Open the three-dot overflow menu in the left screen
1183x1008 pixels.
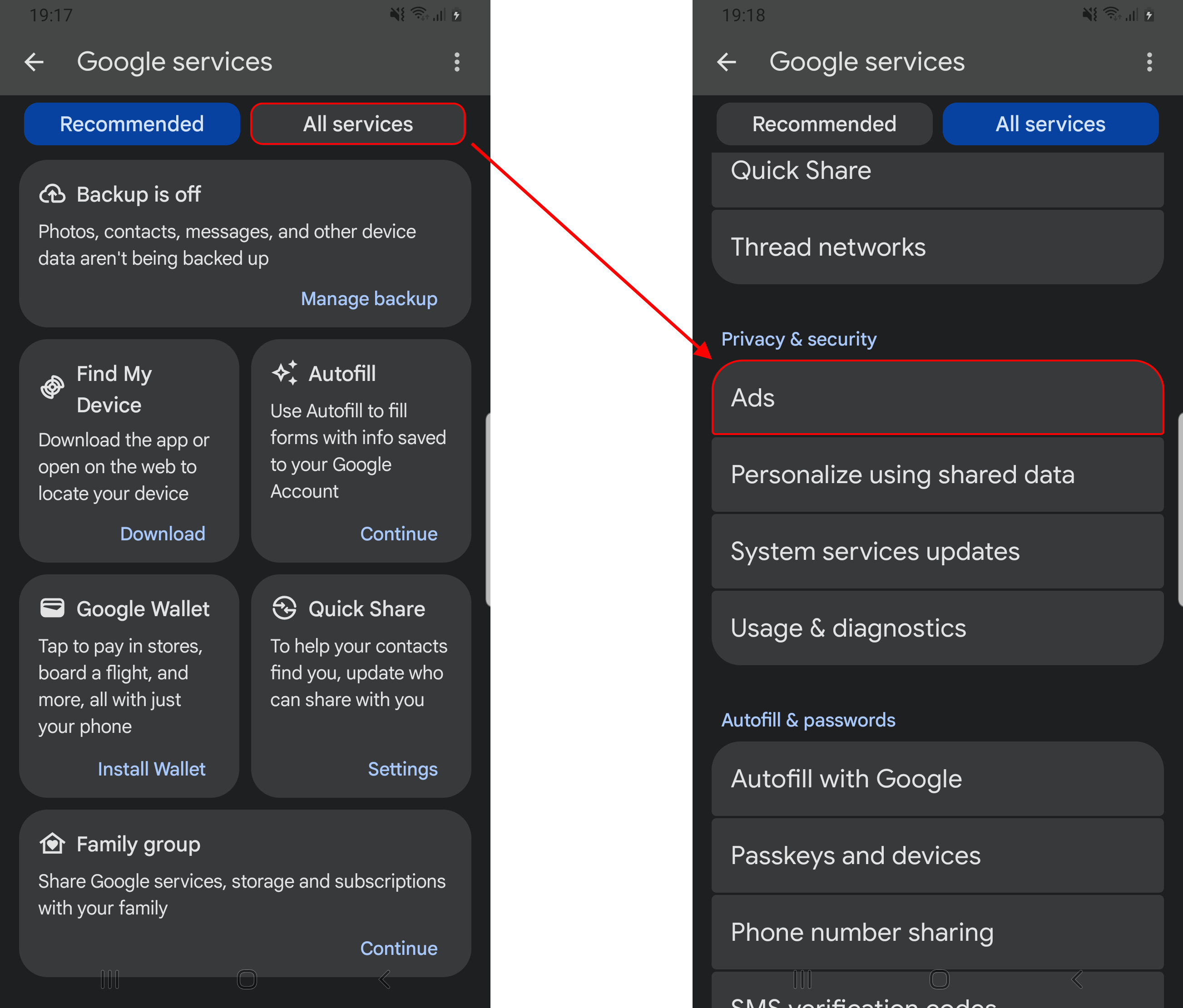(457, 62)
